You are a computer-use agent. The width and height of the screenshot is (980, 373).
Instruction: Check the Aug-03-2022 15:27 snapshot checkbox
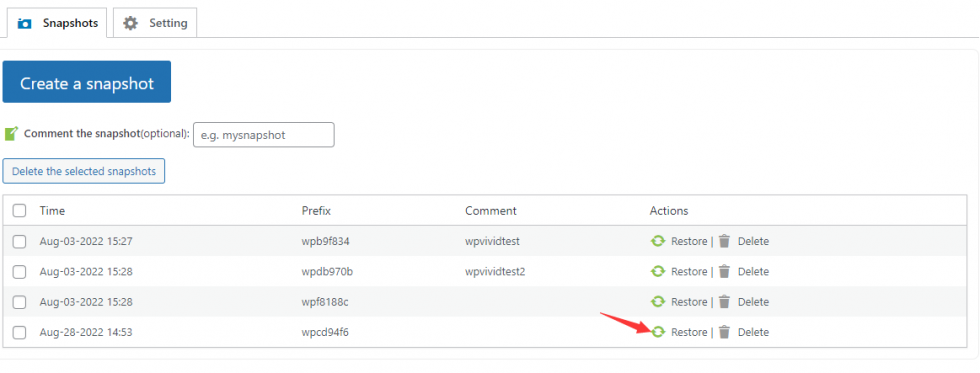tap(19, 241)
